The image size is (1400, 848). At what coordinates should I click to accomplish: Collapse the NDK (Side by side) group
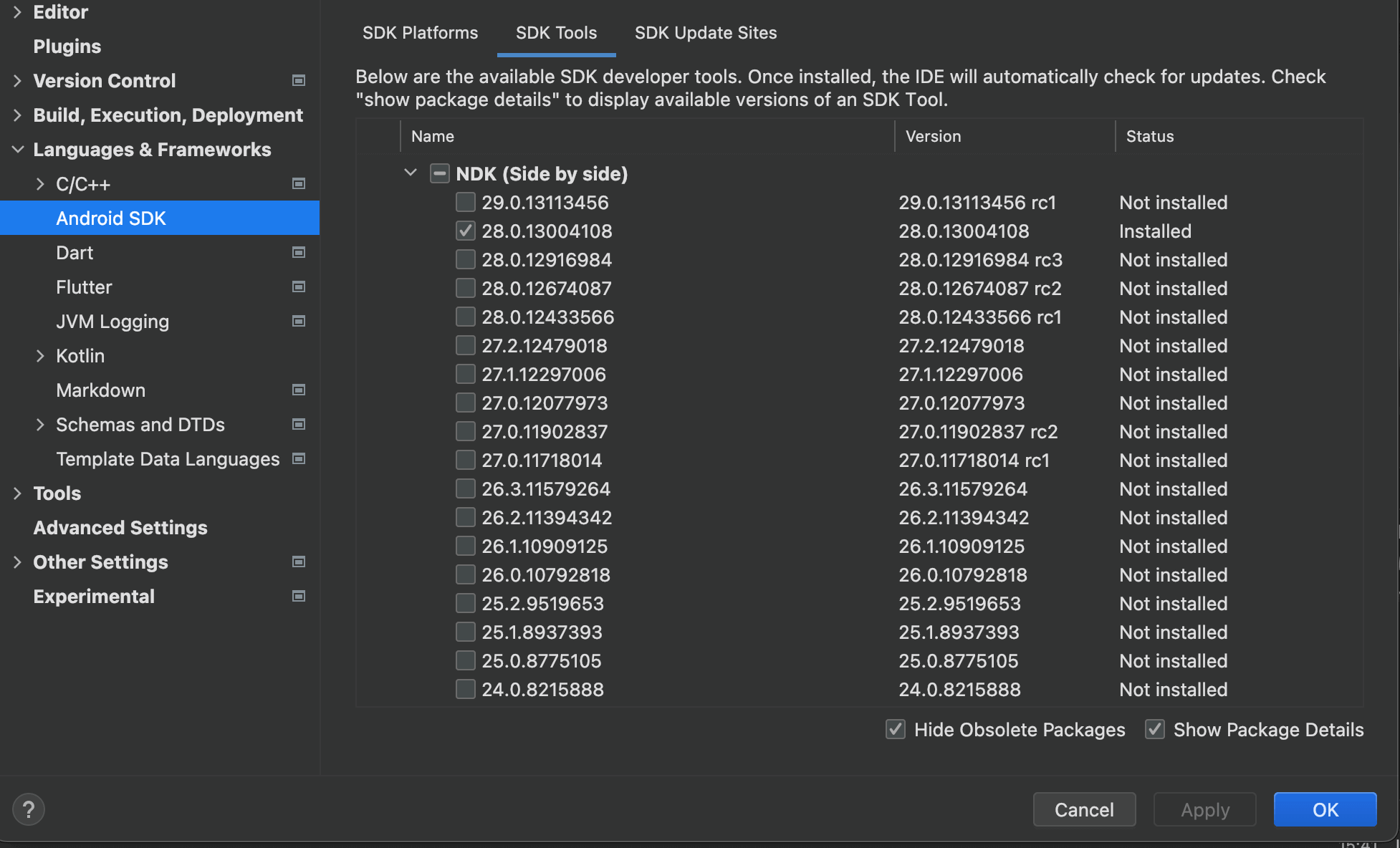click(411, 173)
